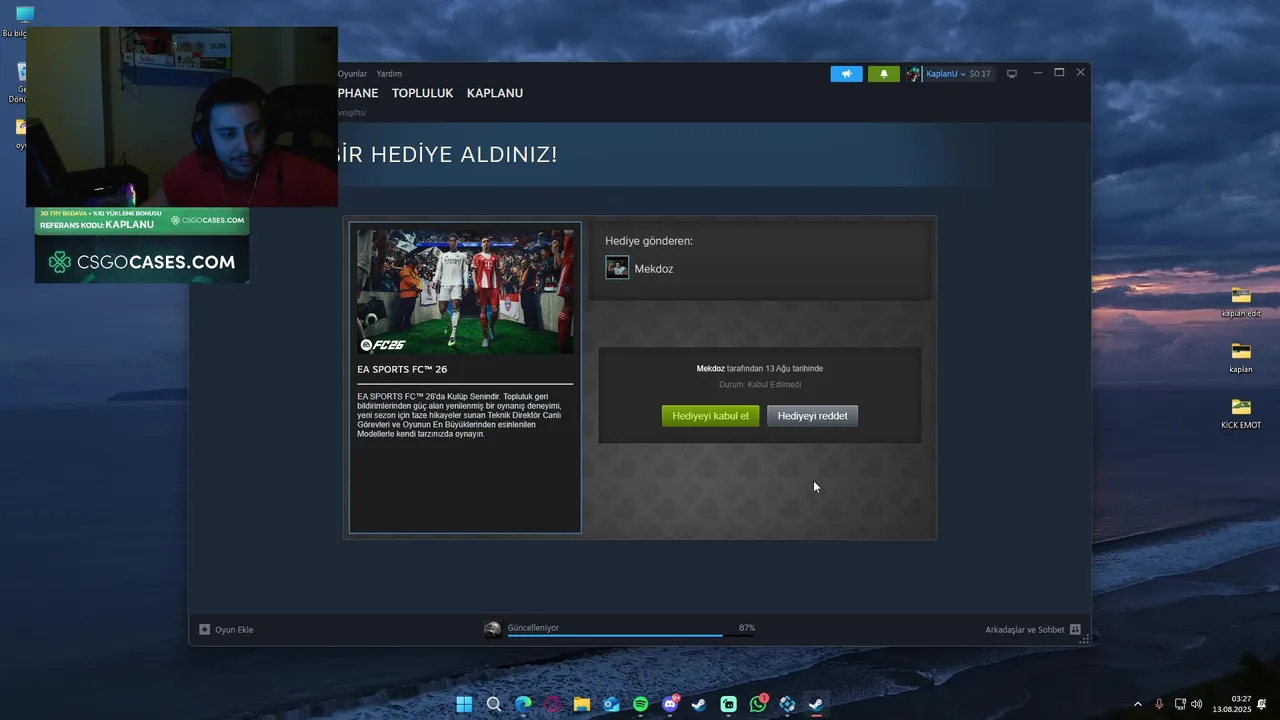Open the Oyunlar menu

tap(352, 74)
